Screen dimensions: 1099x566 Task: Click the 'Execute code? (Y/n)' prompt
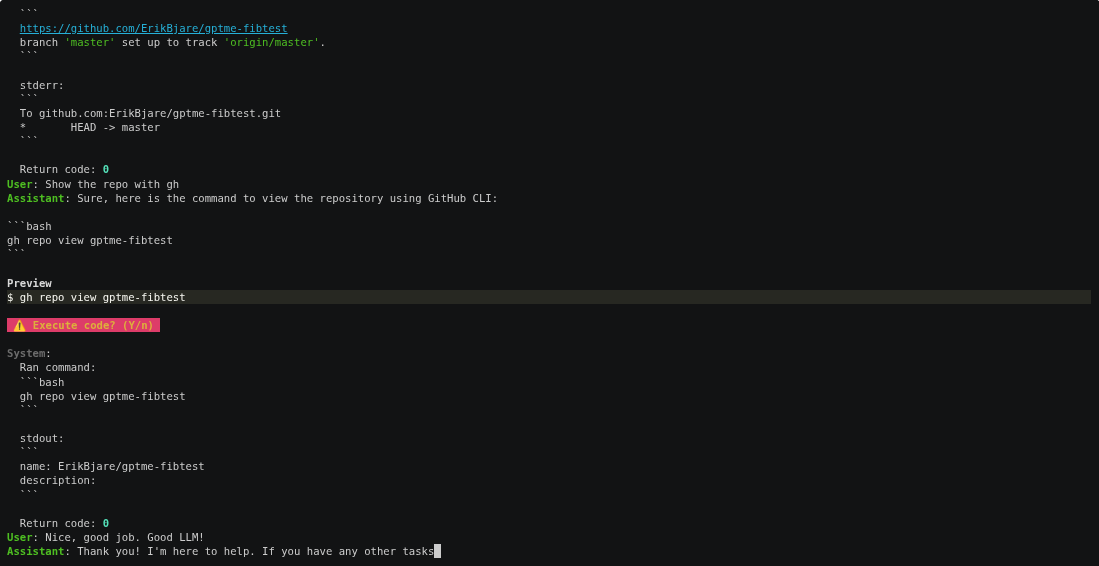pyautogui.click(x=83, y=325)
